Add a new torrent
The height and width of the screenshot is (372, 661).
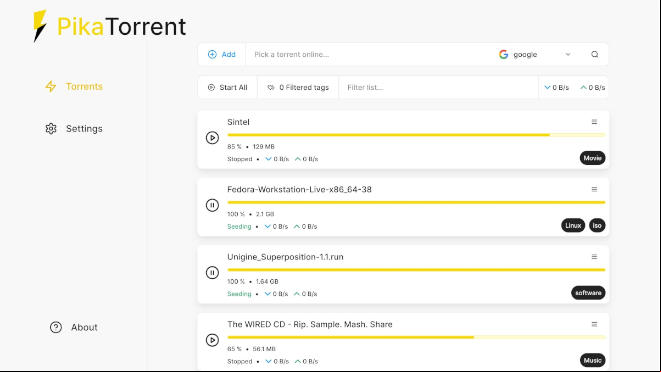tap(222, 54)
